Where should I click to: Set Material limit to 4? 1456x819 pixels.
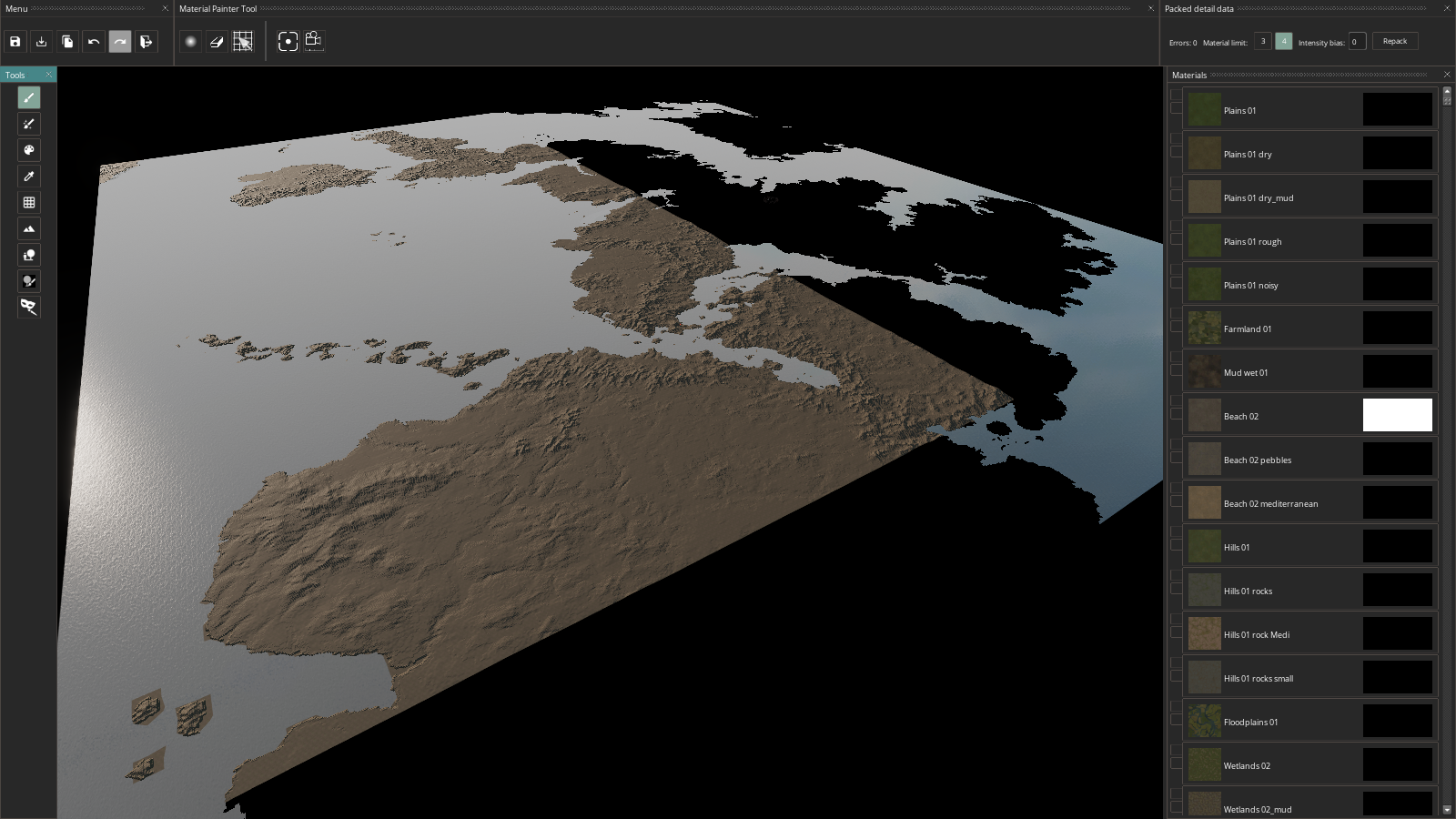[1283, 41]
